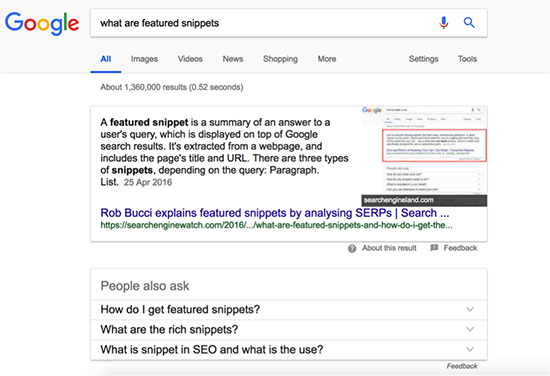Click the blue search magnifier icon
The width and height of the screenshot is (550, 376).
469,23
